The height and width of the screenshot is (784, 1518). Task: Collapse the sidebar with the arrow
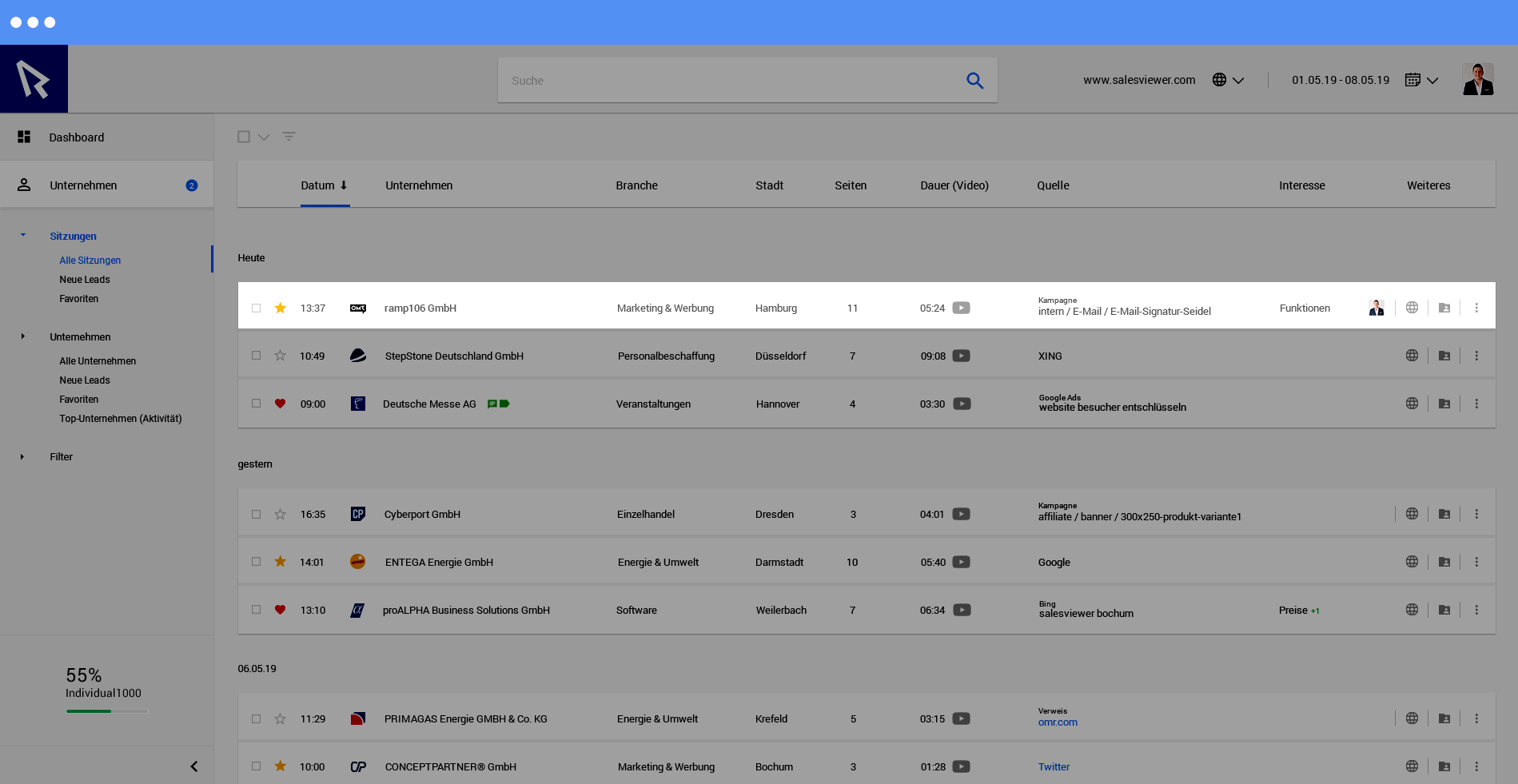pyautogui.click(x=193, y=766)
